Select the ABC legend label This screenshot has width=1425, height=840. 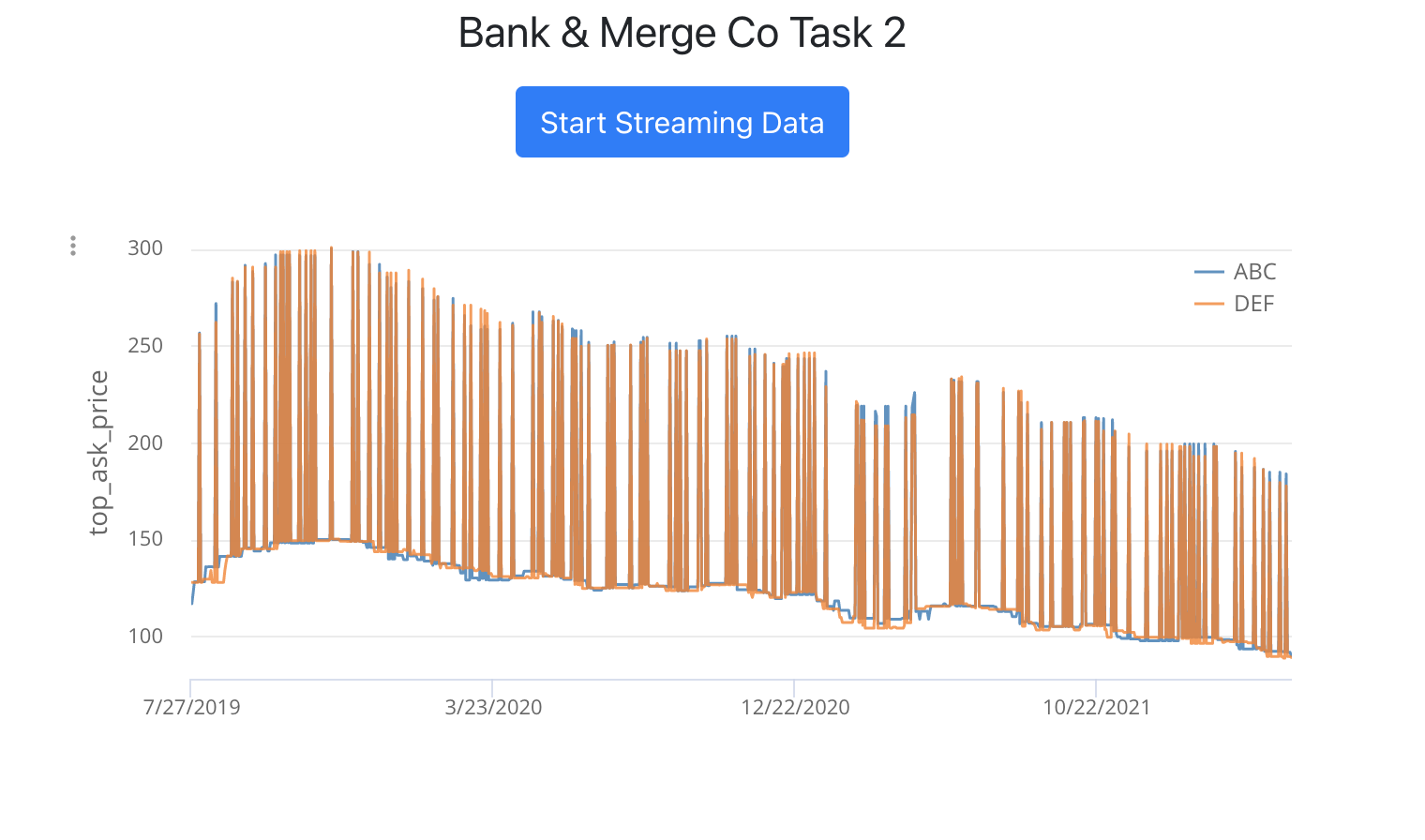point(1256,272)
